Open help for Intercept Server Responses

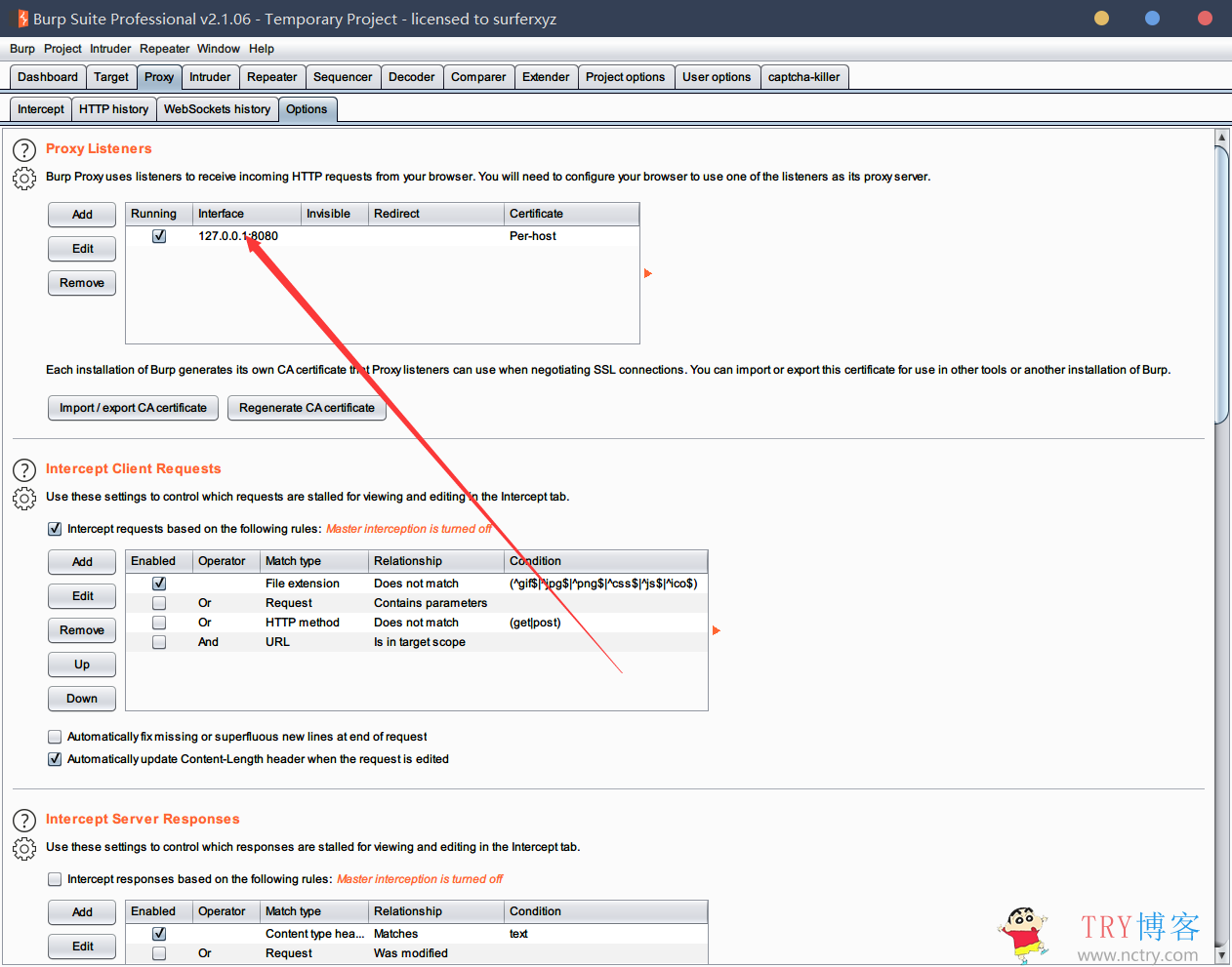click(x=24, y=821)
